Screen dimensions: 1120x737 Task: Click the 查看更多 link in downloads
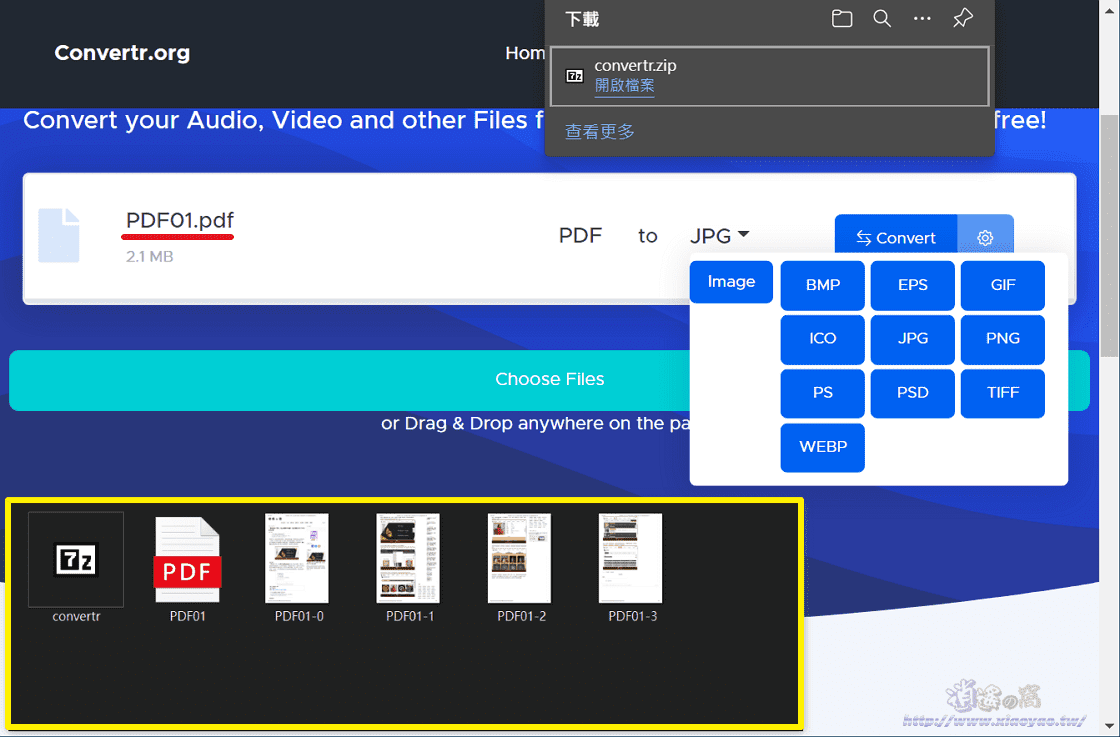pos(600,132)
